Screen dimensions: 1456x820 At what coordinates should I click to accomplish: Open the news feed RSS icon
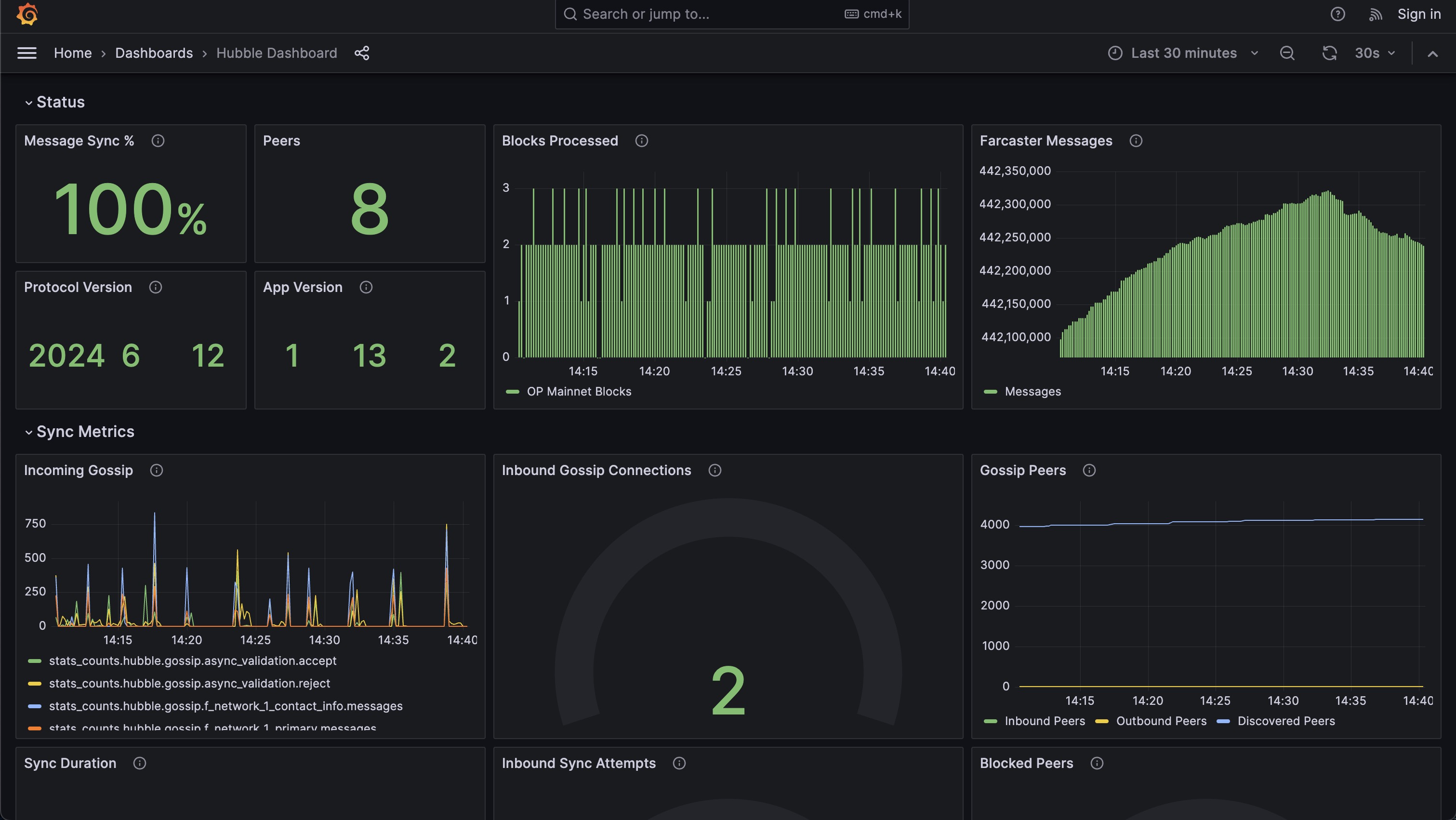(1375, 14)
